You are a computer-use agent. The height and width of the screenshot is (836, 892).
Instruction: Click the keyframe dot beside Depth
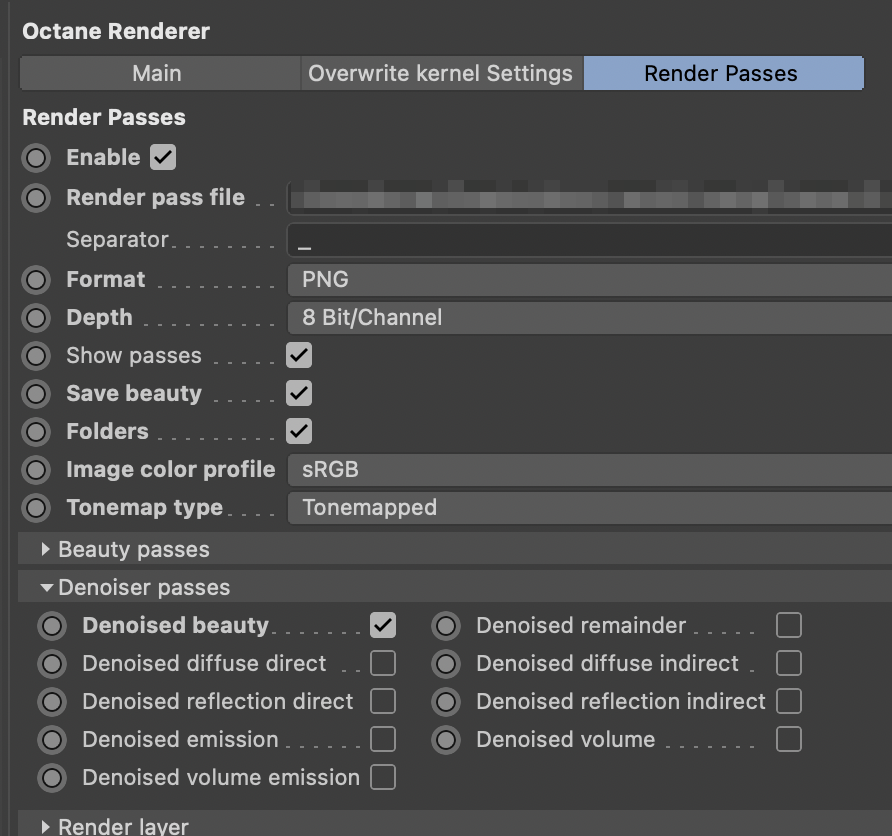36,318
